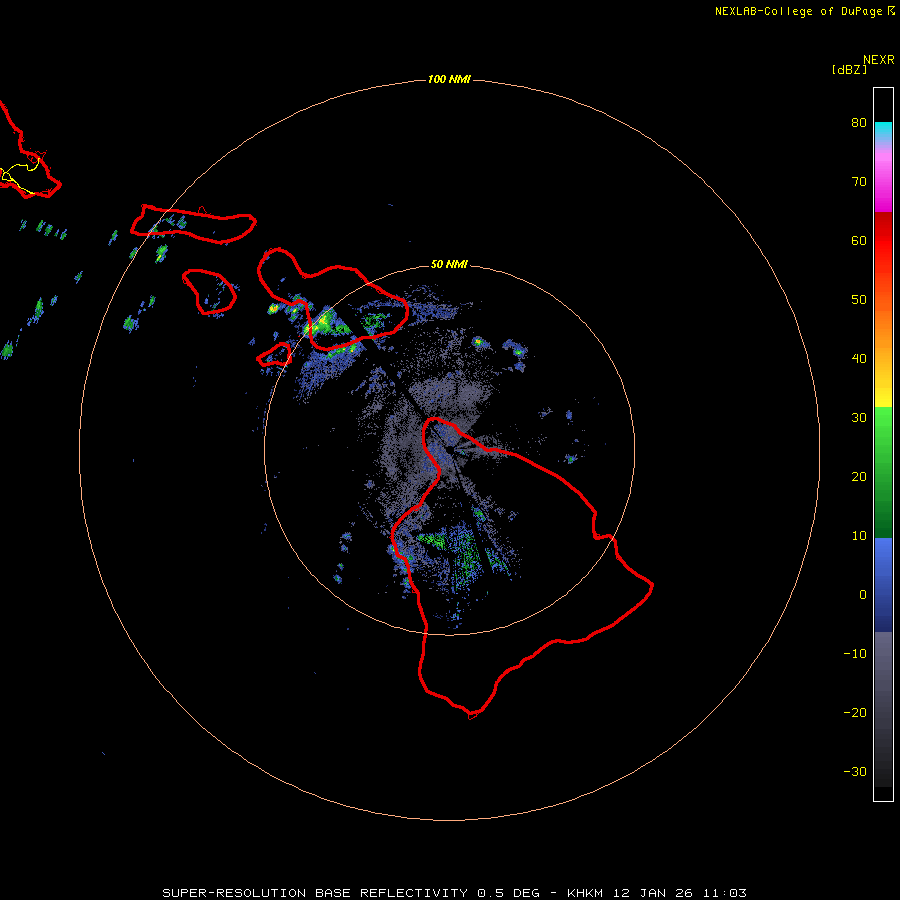
Task: Click the 50 NMI range ring label
Action: (449, 265)
